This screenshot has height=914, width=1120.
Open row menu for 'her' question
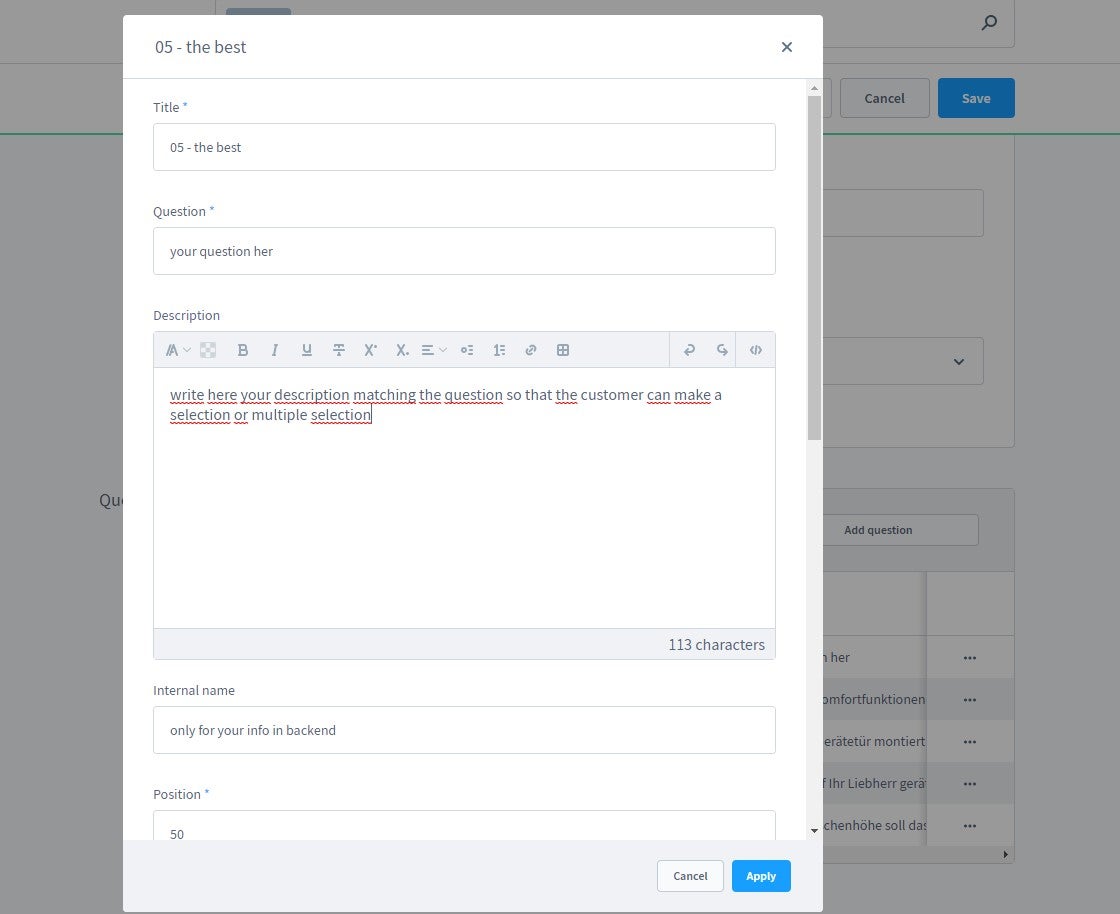coord(969,658)
